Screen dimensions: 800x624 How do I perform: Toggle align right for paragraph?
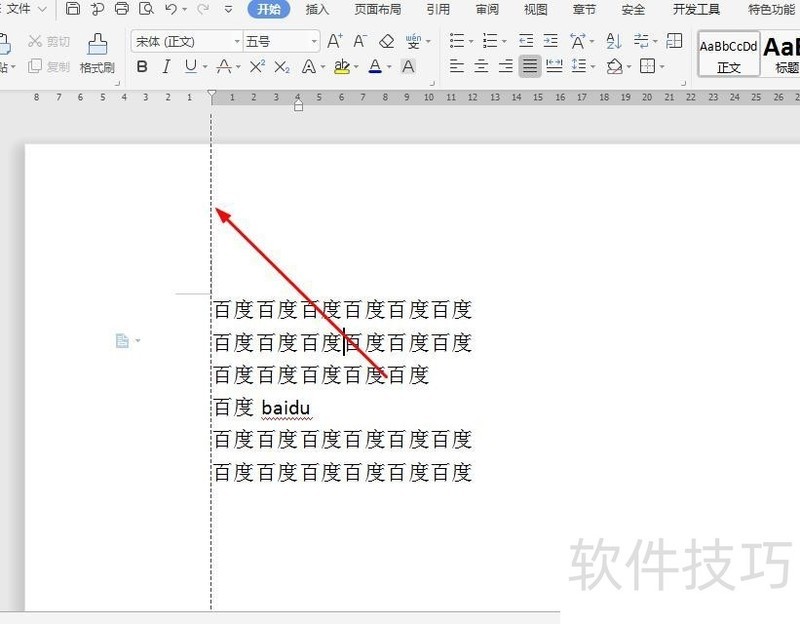point(506,66)
